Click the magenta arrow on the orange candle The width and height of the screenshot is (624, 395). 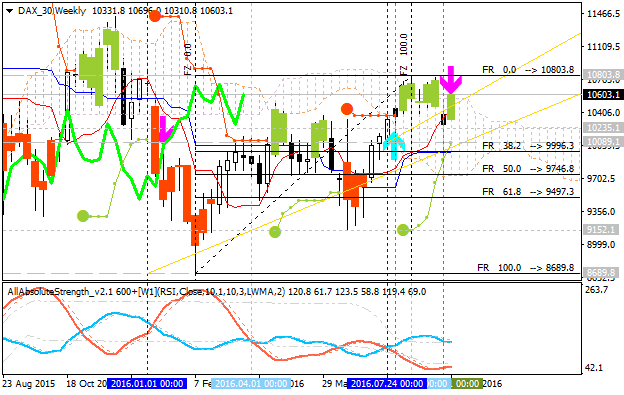(164, 129)
